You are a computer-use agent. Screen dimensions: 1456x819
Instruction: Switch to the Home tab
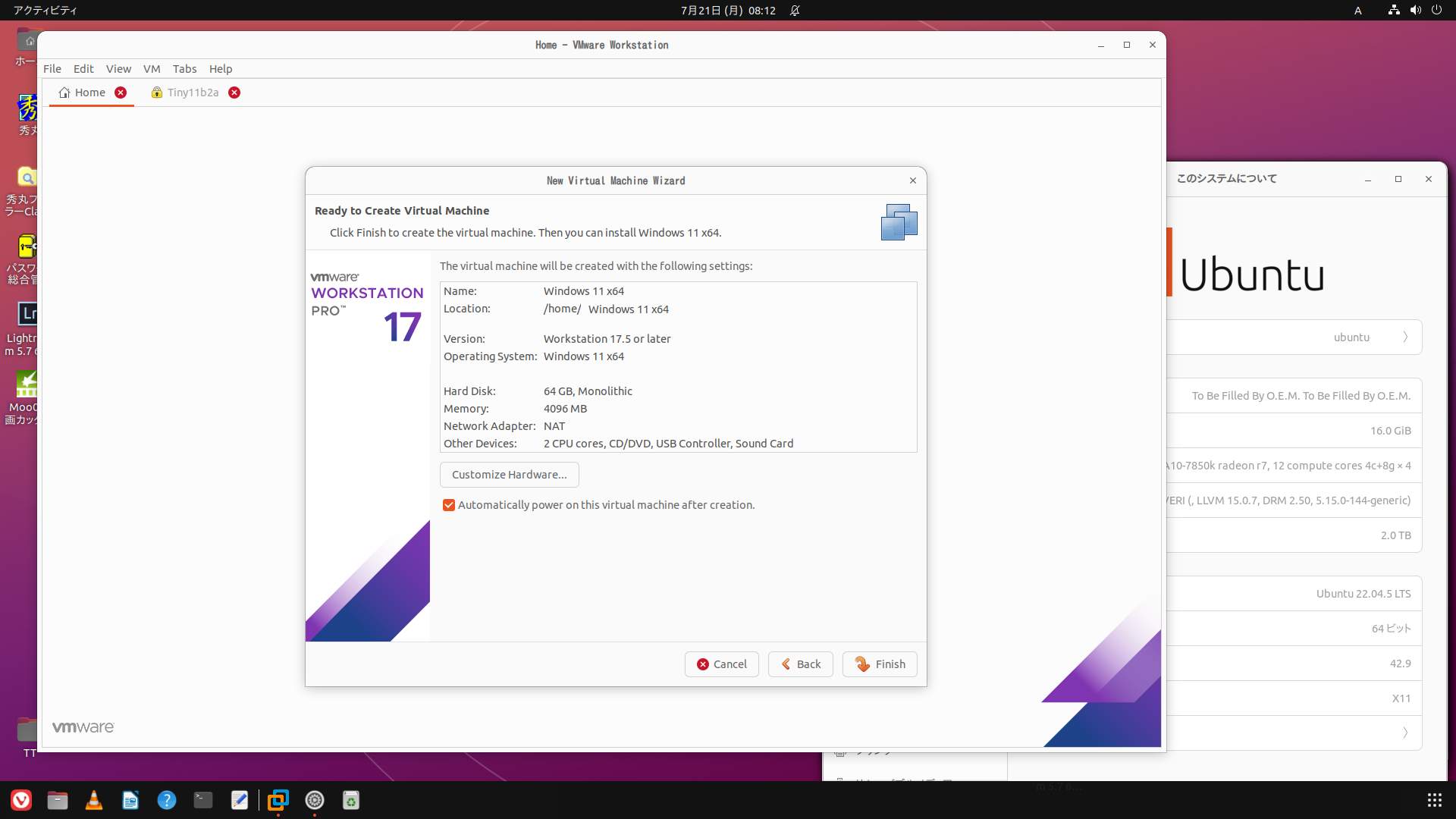[x=90, y=93]
